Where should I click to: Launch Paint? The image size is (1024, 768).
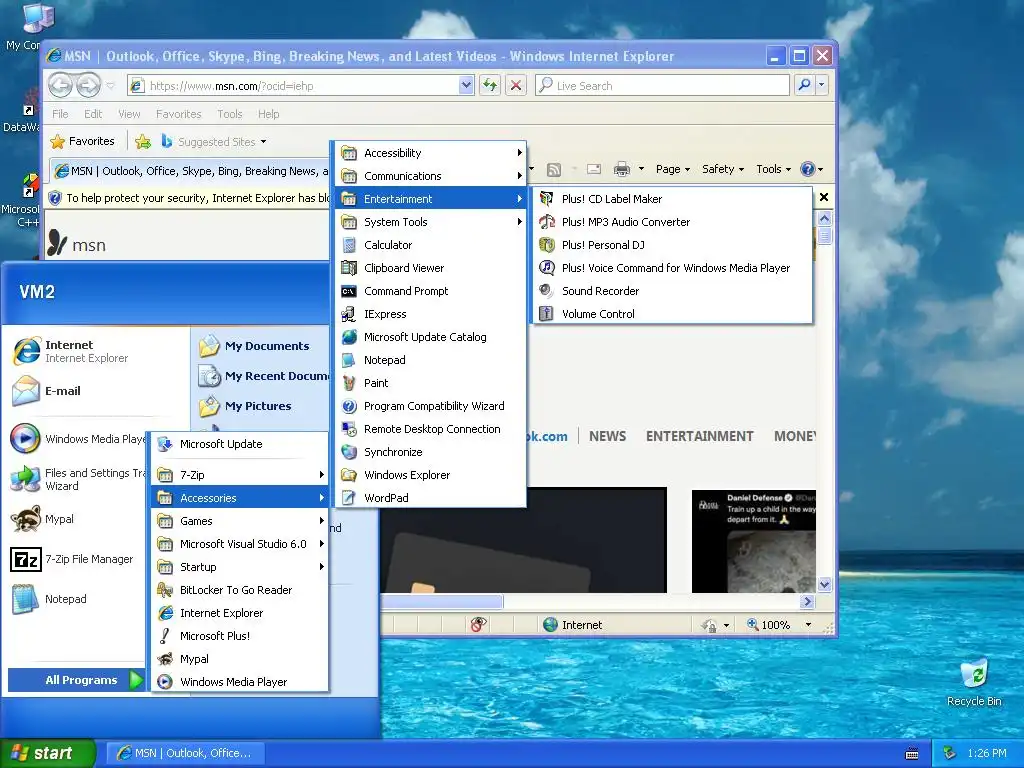tap(431, 383)
